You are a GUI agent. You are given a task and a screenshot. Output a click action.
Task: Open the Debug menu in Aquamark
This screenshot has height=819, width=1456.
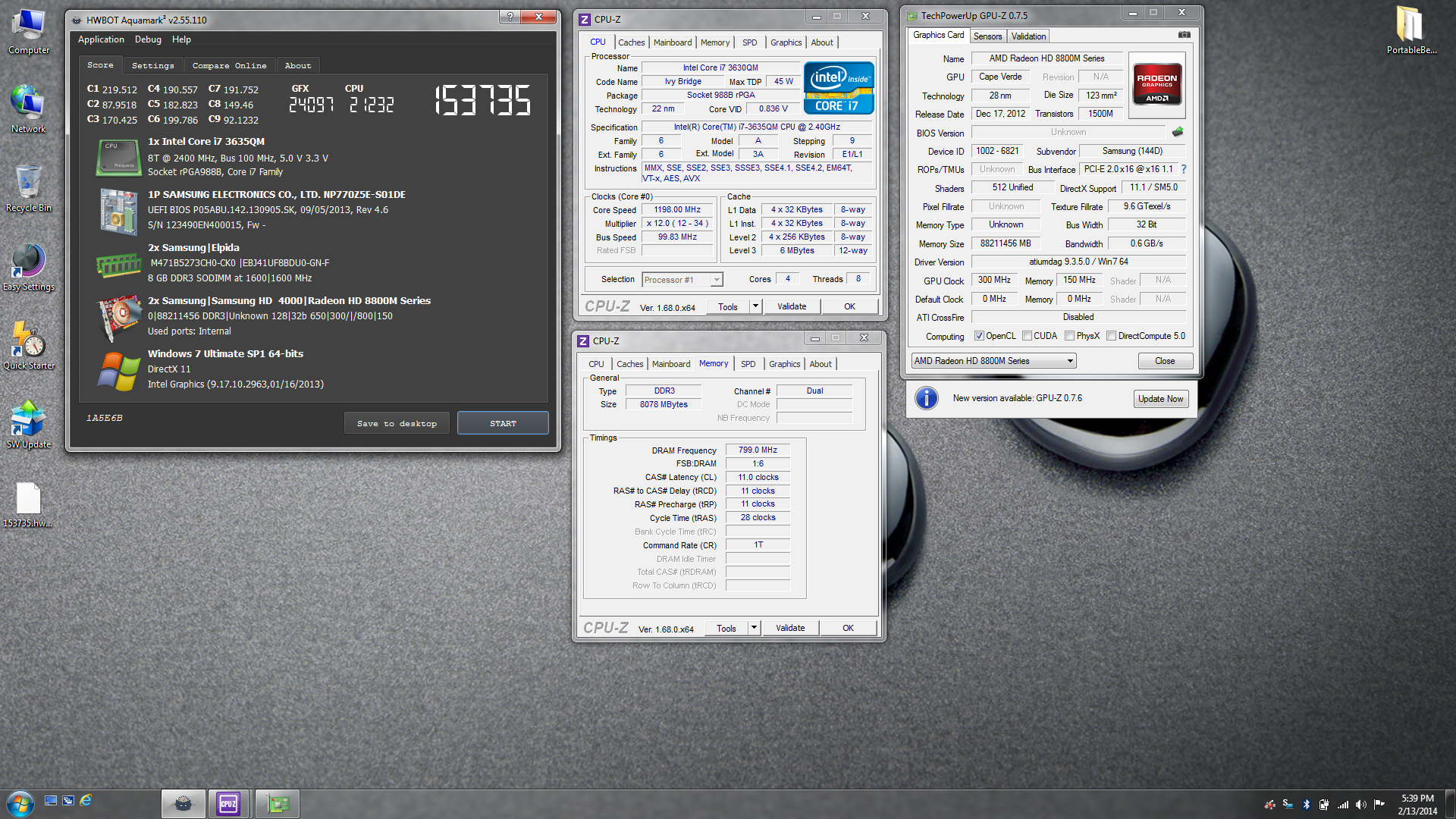148,39
